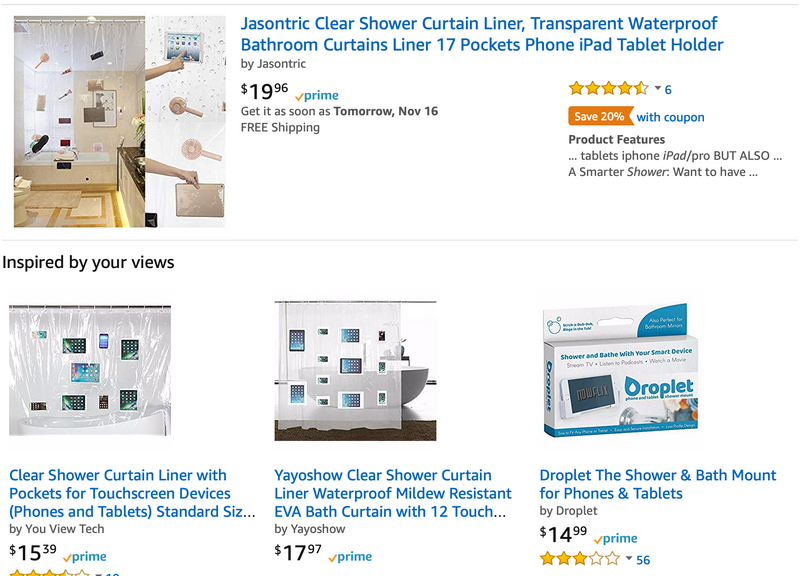Click the orange Save 20% coupon badge

[x=600, y=117]
